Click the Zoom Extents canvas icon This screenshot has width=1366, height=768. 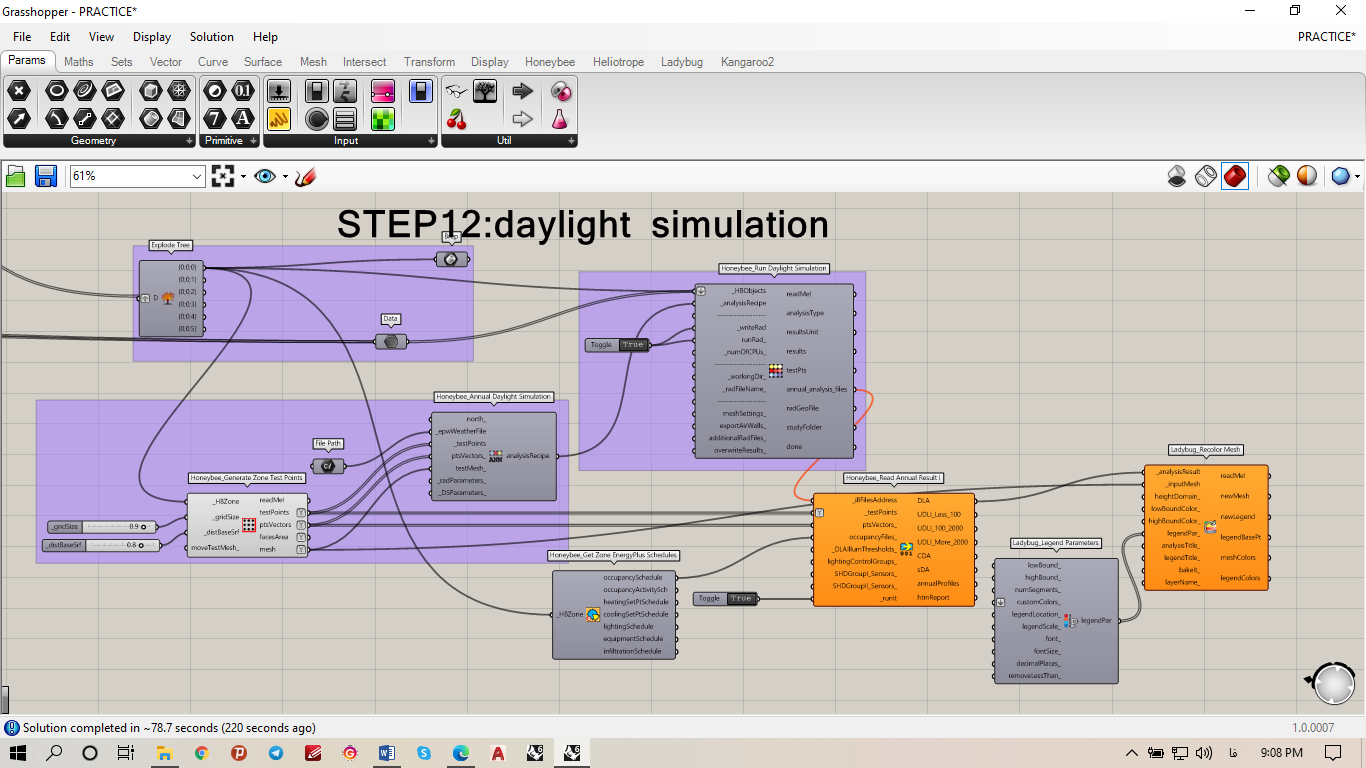pos(223,176)
